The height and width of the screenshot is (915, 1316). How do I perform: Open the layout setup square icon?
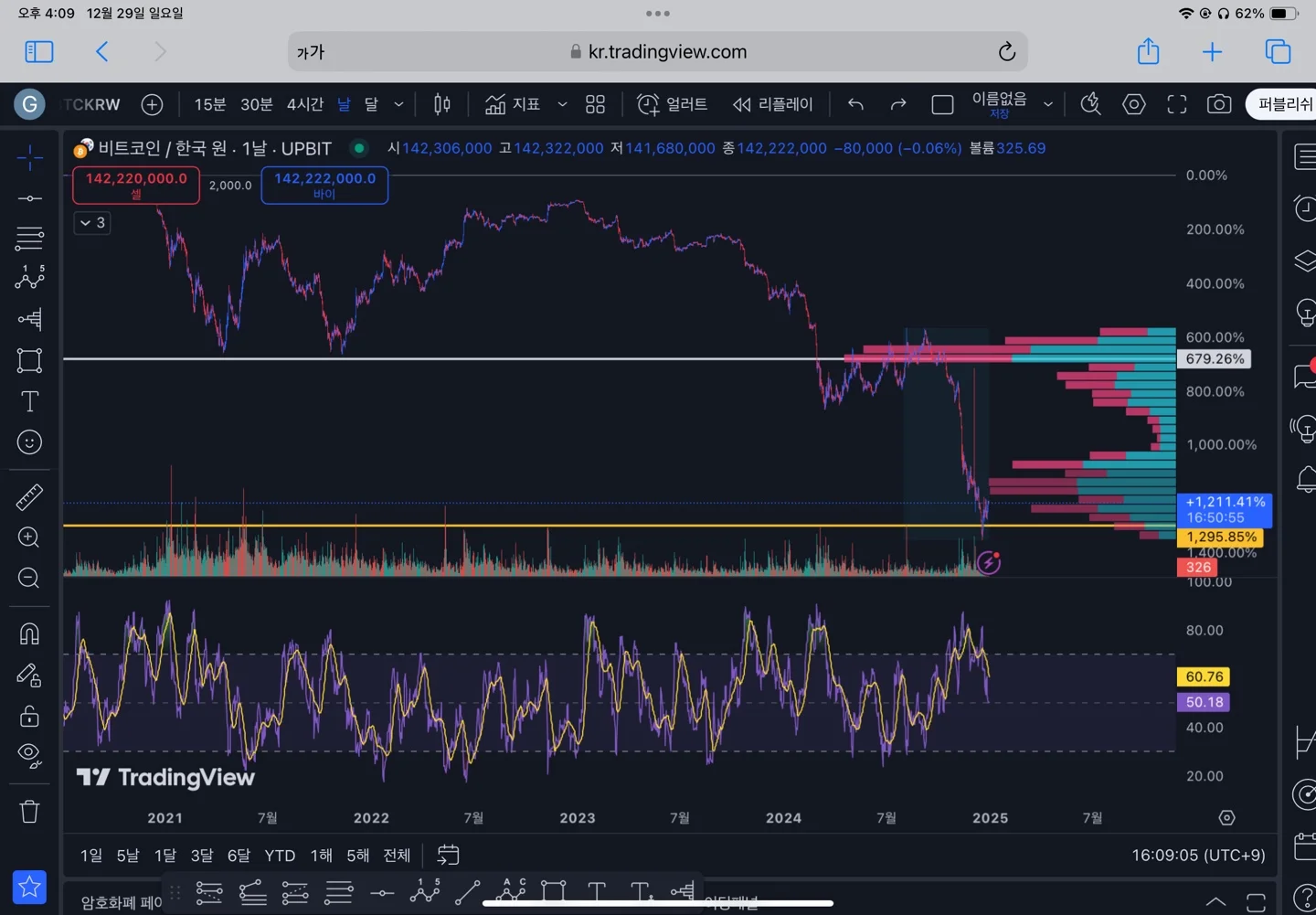pyautogui.click(x=942, y=104)
